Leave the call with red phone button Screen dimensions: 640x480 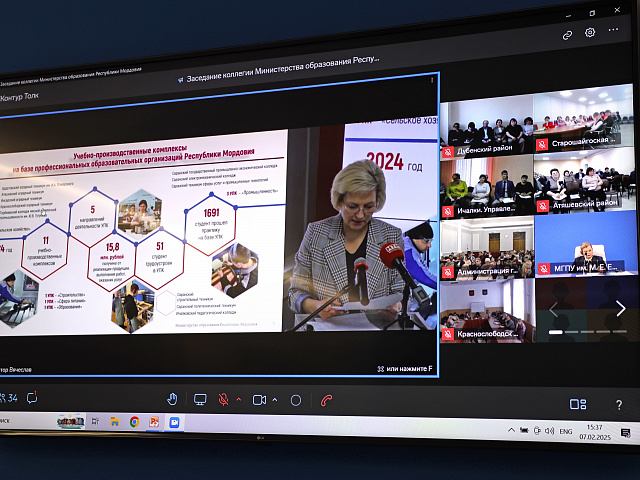pyautogui.click(x=326, y=400)
